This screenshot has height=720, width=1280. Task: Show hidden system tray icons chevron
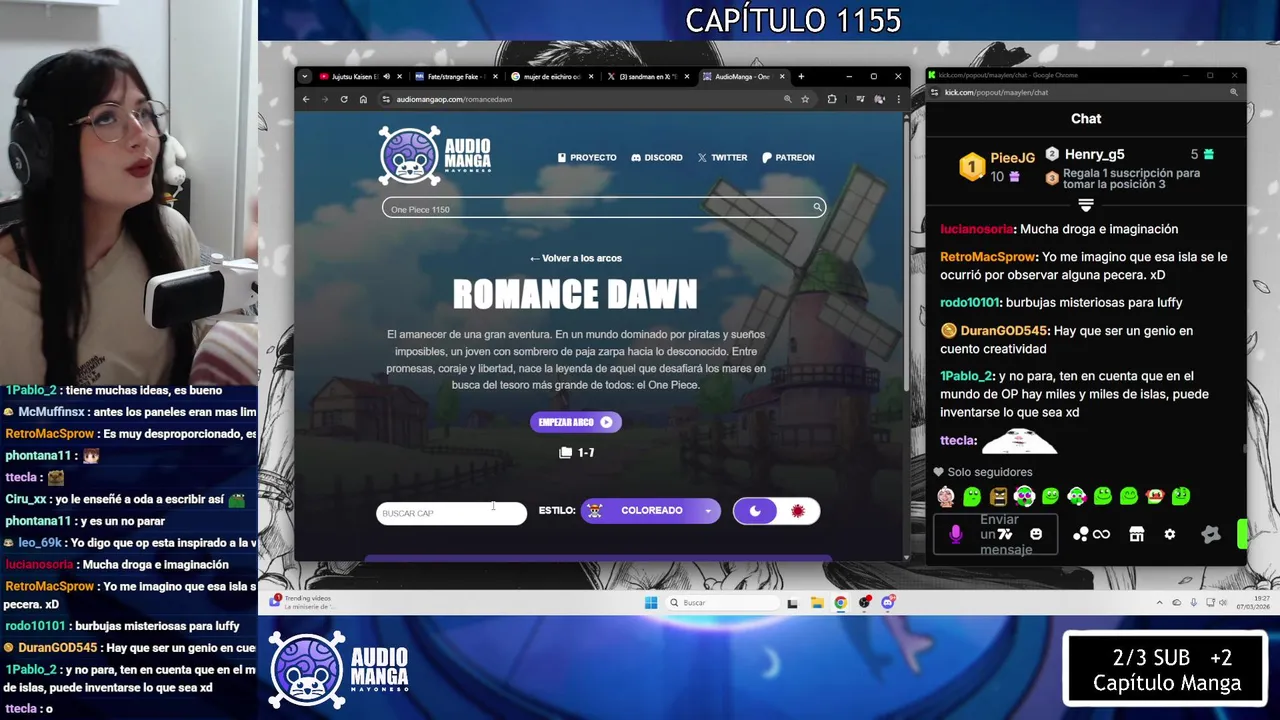point(1160,603)
